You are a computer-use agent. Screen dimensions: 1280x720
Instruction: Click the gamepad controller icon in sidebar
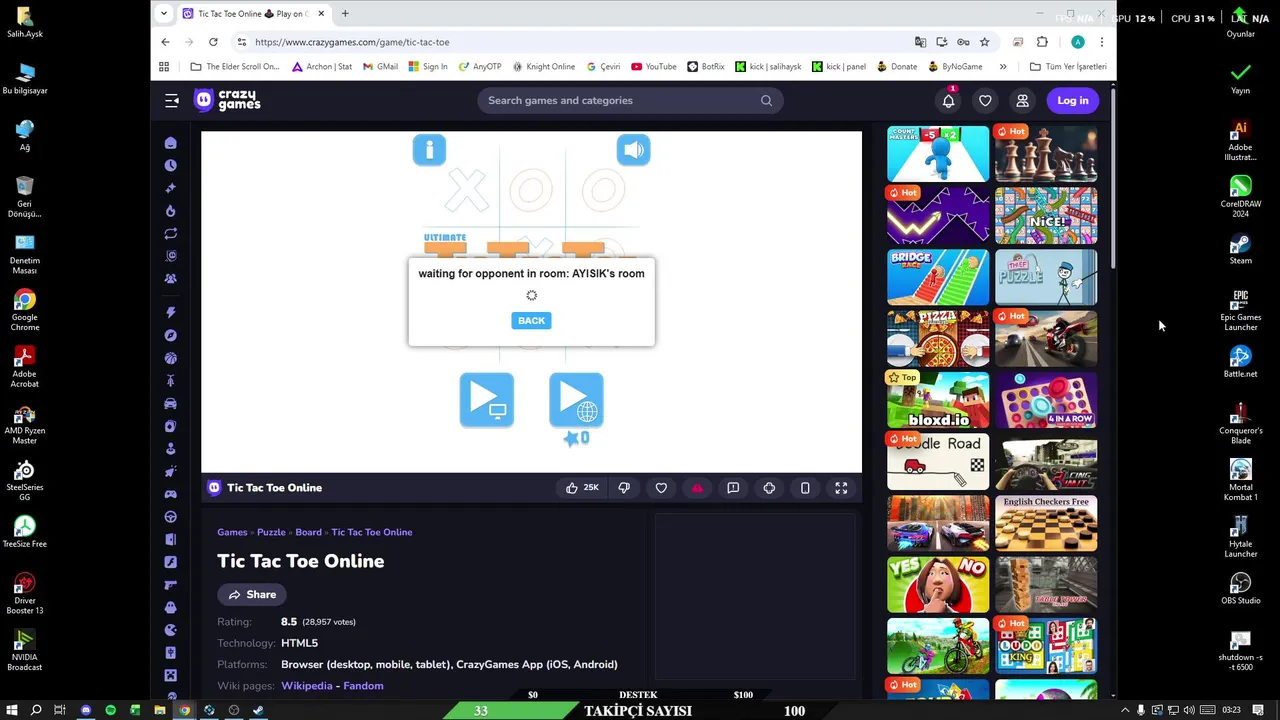coord(171,494)
